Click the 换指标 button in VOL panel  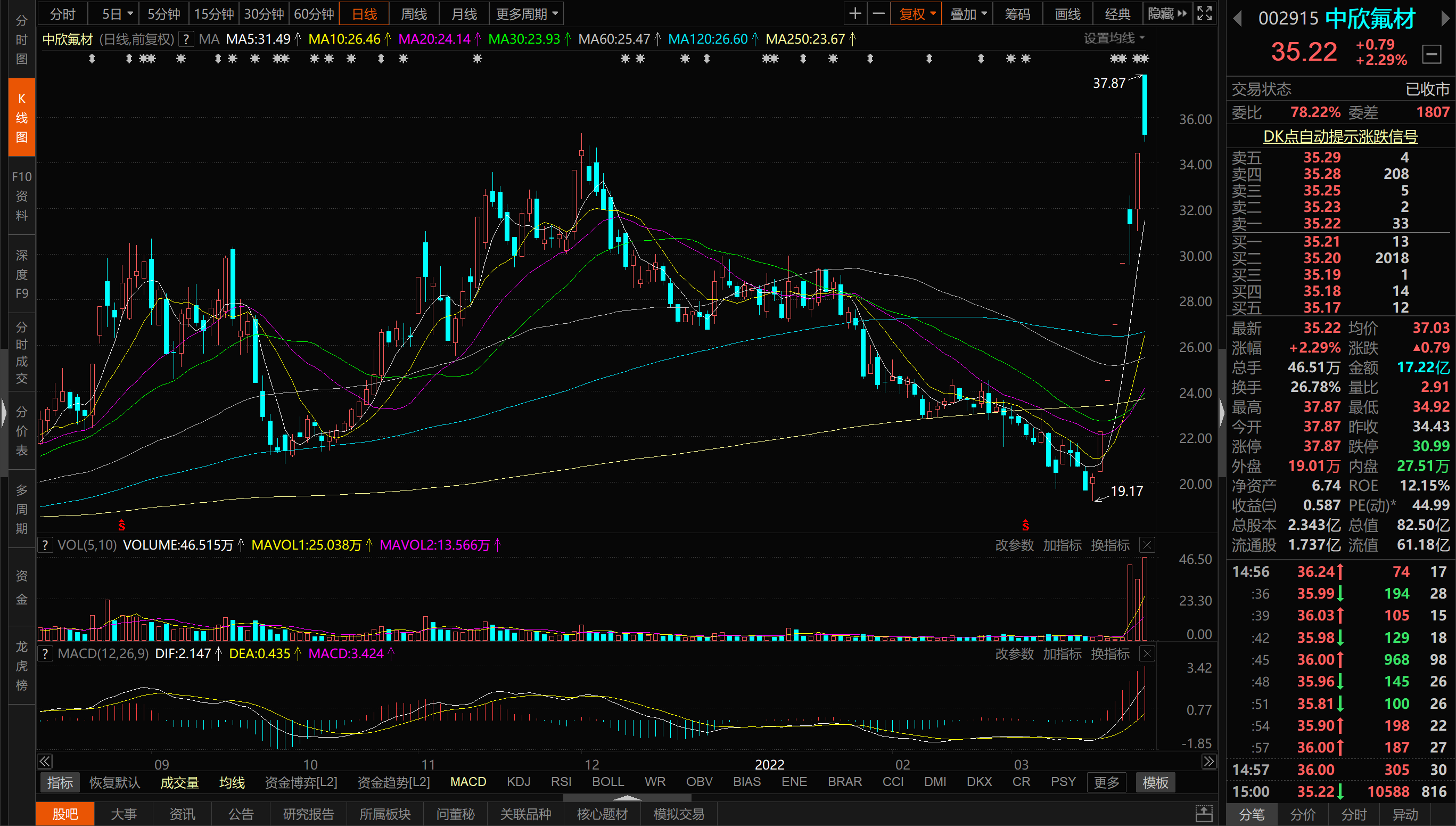[x=1109, y=545]
